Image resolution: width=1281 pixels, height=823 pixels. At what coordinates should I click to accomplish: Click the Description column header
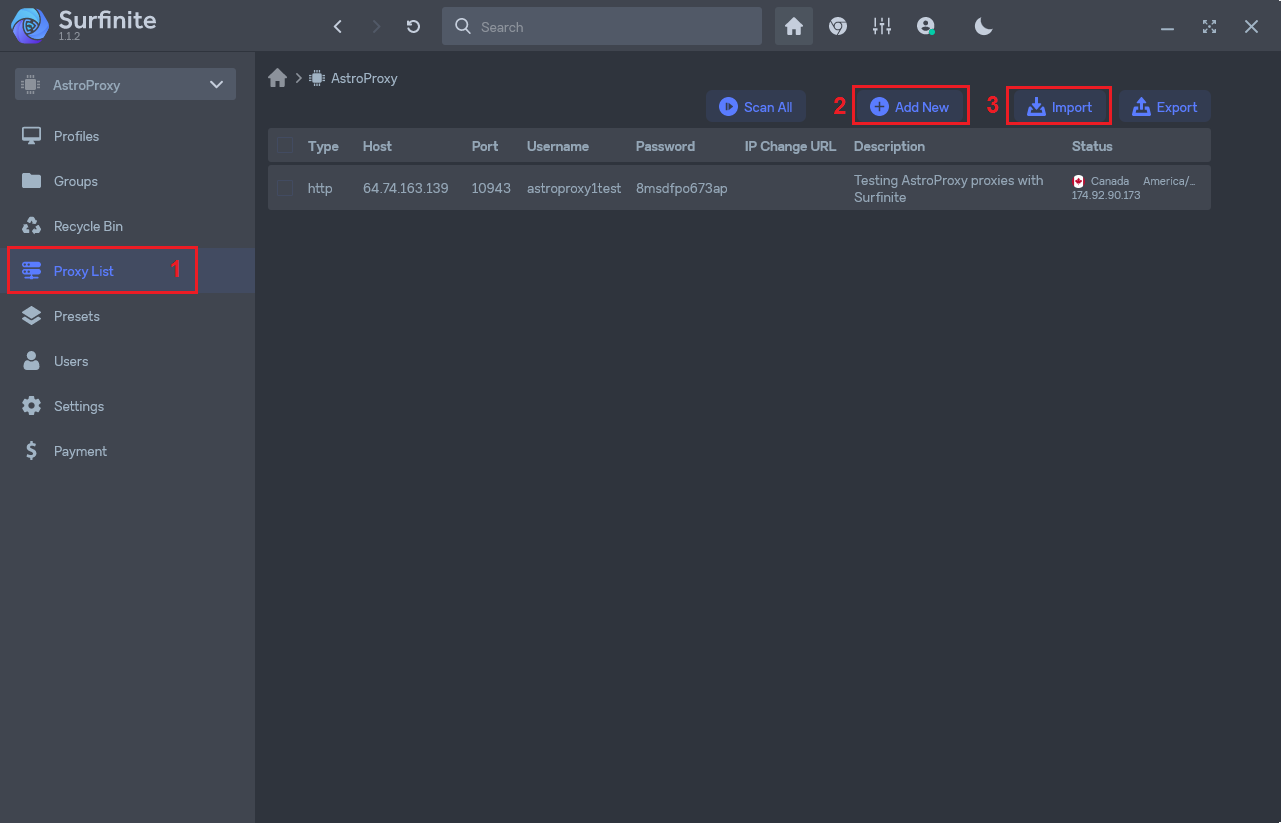889,146
